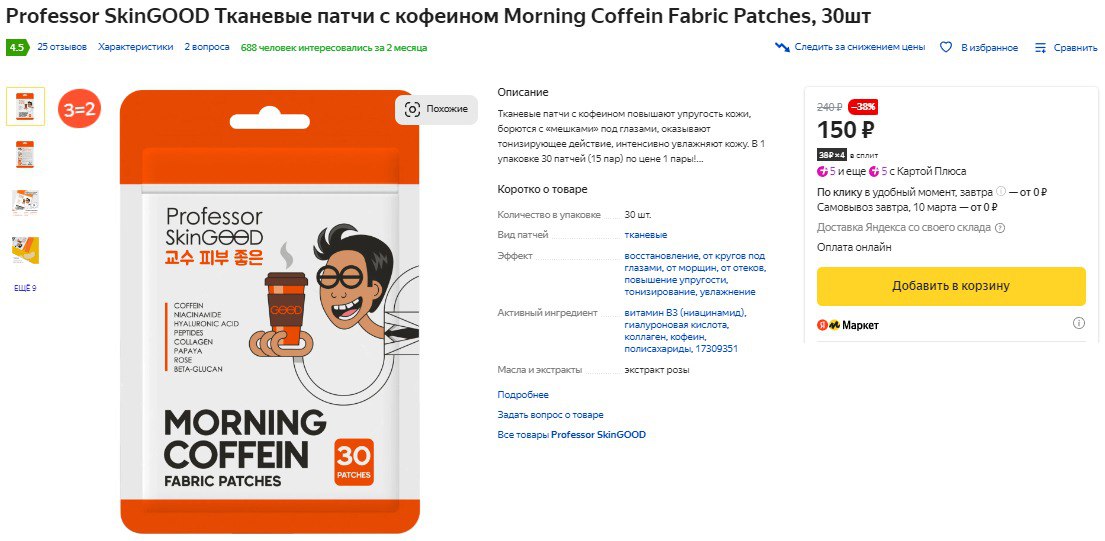Click the price drop tracking arrow icon
1105x541 pixels.
[x=782, y=47]
